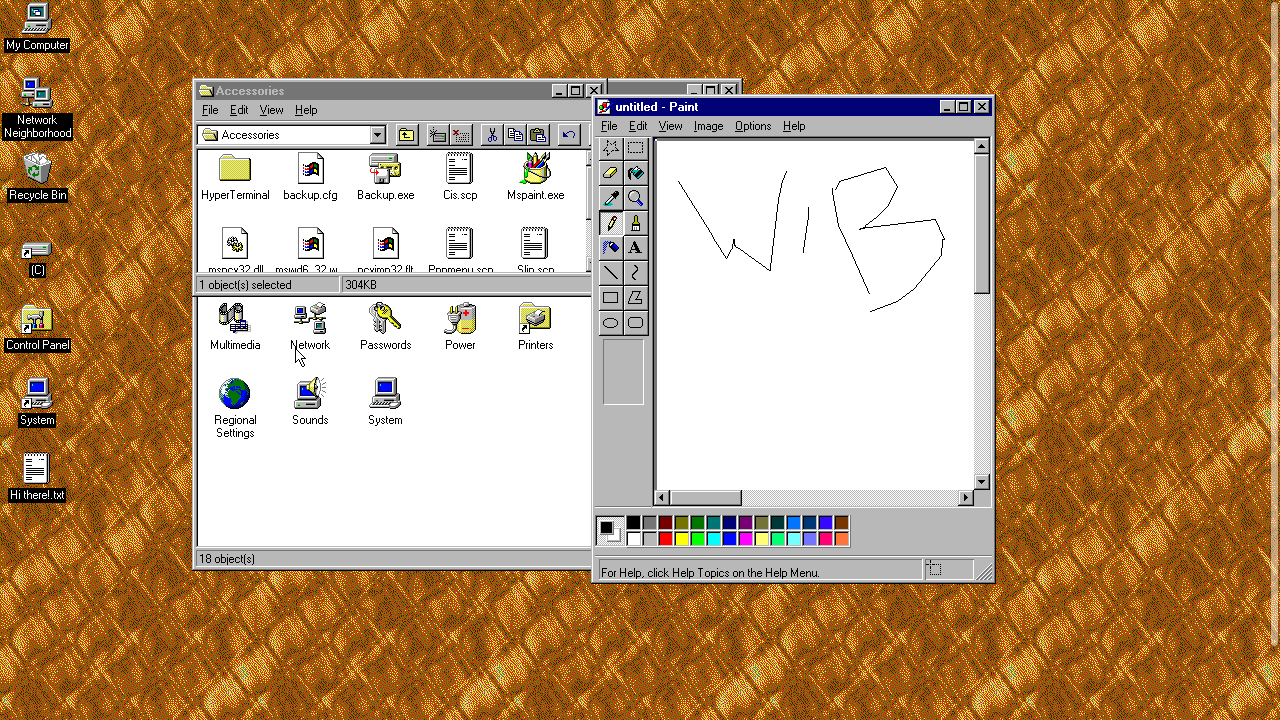Choose the Pencil tool in Paint
This screenshot has height=720, width=1280.
point(610,223)
